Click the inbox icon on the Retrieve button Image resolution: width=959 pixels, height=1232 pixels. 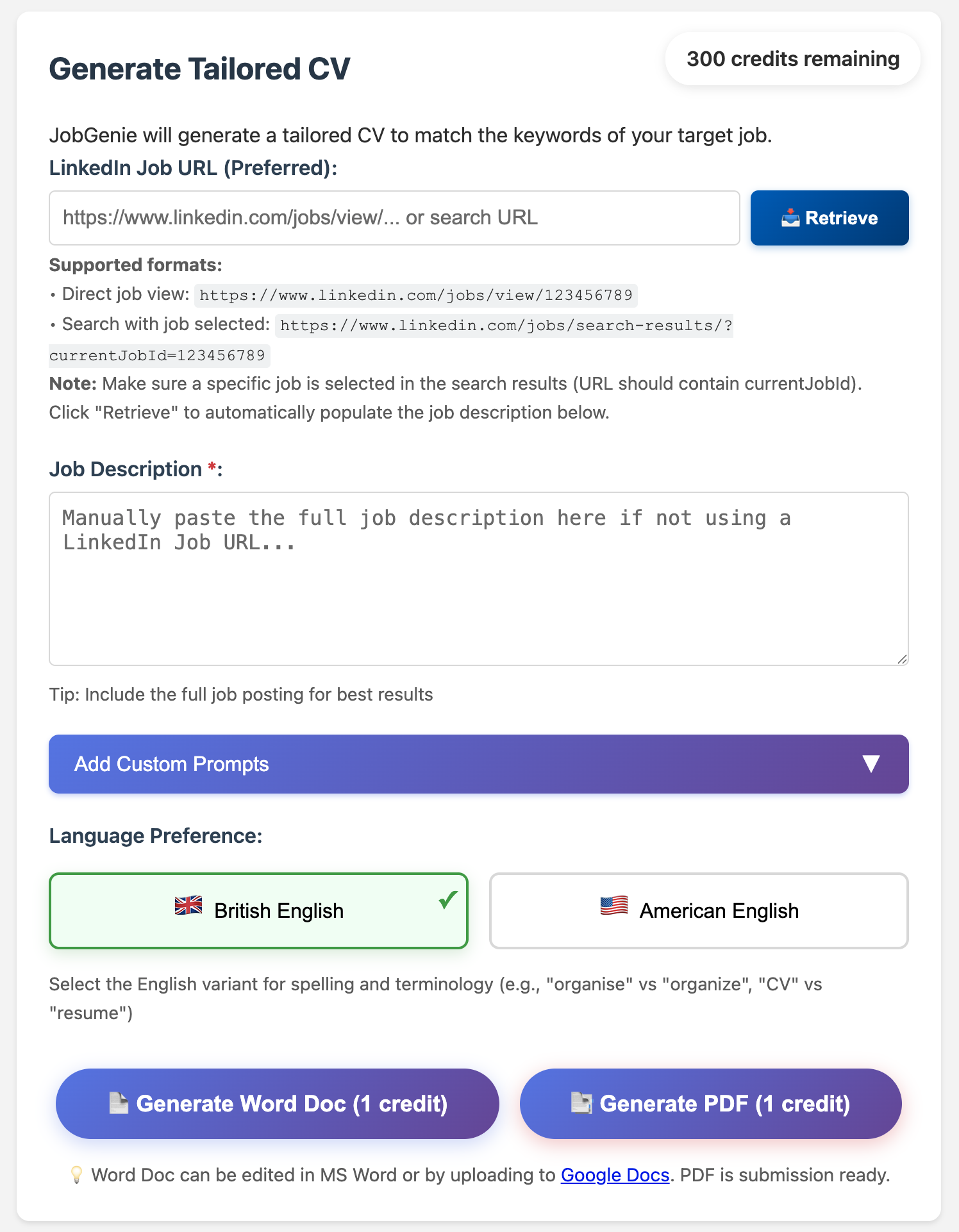[790, 217]
